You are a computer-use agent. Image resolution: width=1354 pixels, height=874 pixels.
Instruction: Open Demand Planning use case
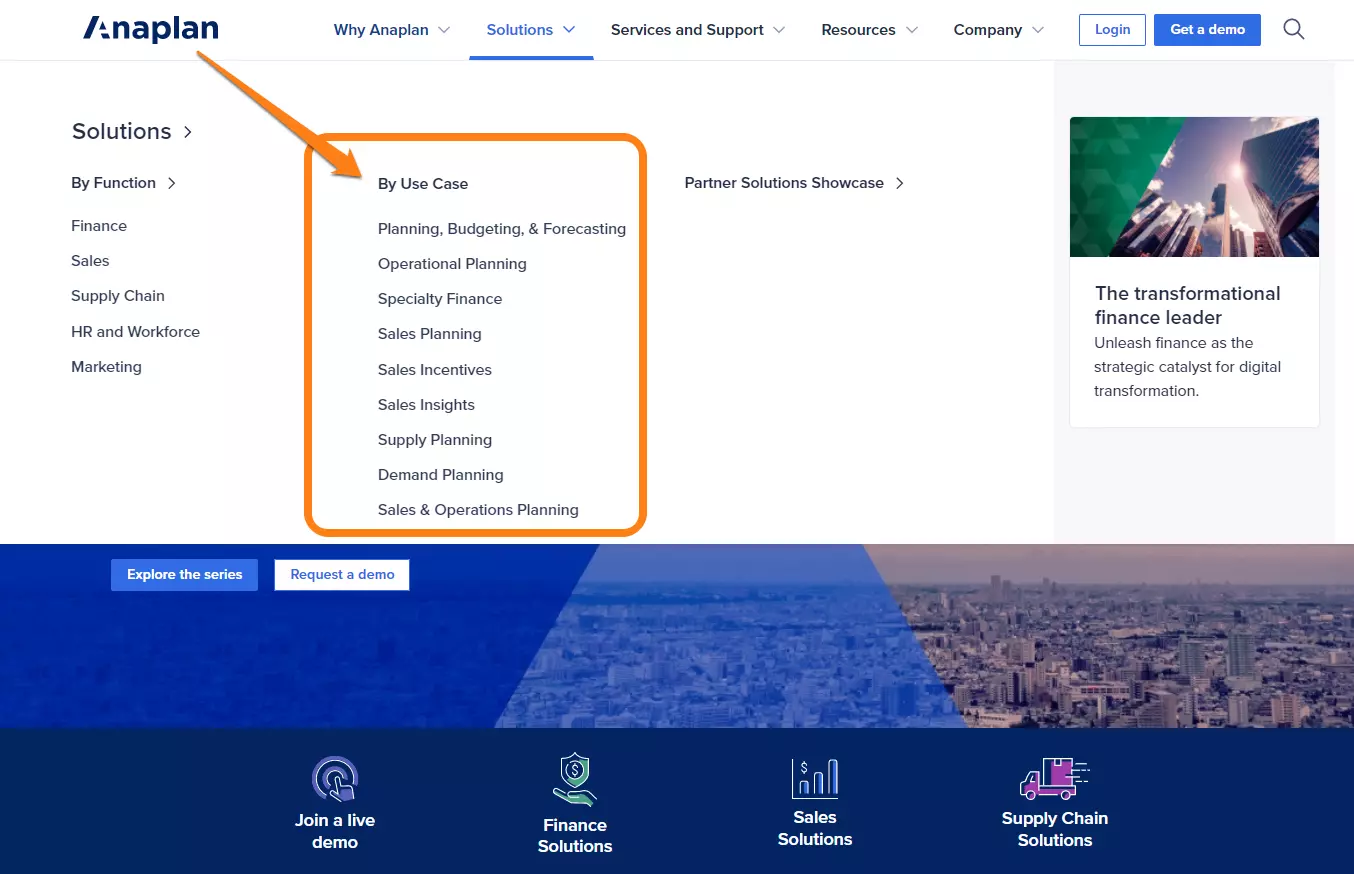point(441,475)
